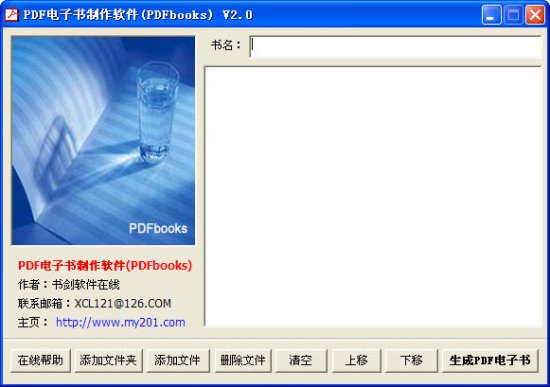This screenshot has height=387, width=550.
Task: Click the 添加文件 button
Action: coord(178,360)
